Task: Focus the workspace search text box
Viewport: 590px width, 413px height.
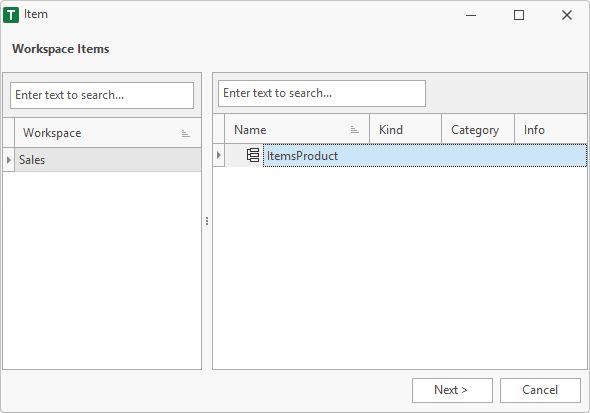Action: pos(102,96)
